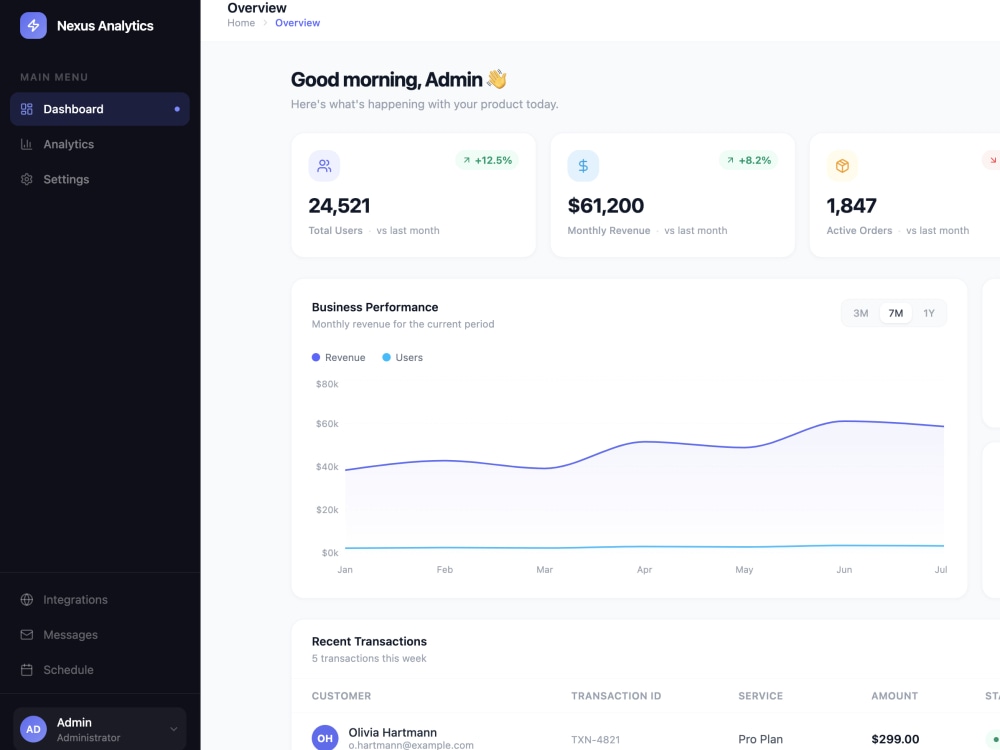
Task: Open the Settings menu item
Action: point(99,179)
